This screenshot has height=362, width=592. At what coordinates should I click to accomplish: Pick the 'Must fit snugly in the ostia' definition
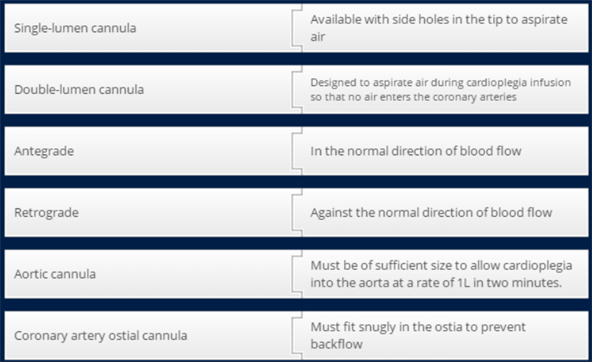(x=445, y=336)
